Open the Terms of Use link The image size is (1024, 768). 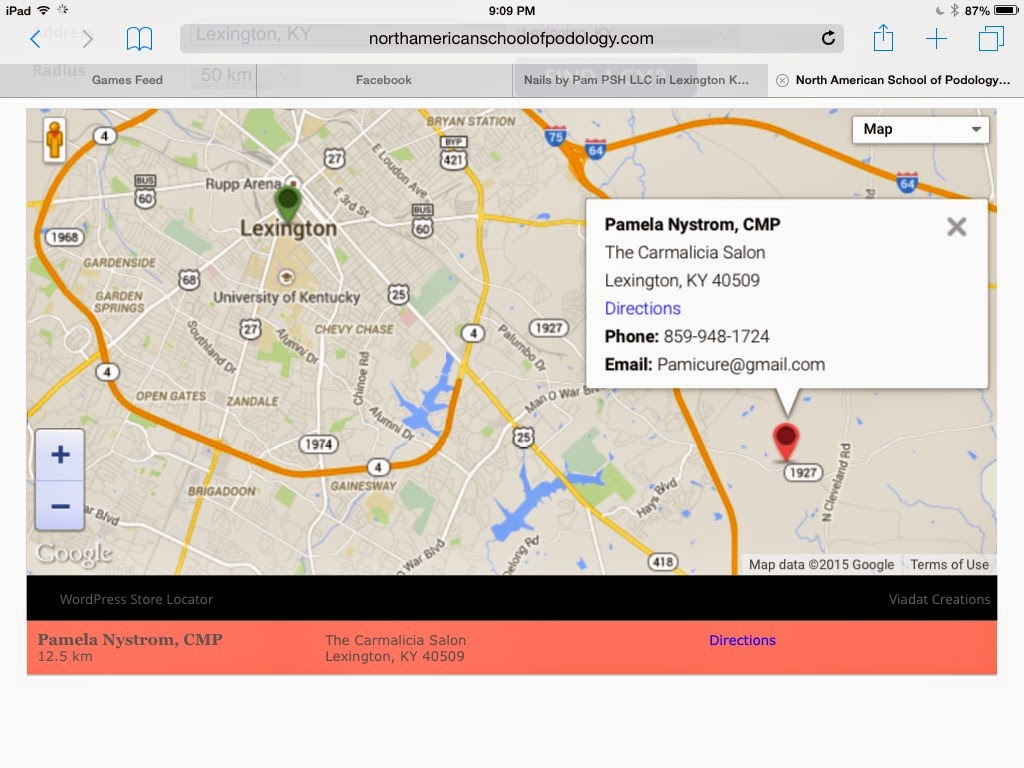coord(949,564)
